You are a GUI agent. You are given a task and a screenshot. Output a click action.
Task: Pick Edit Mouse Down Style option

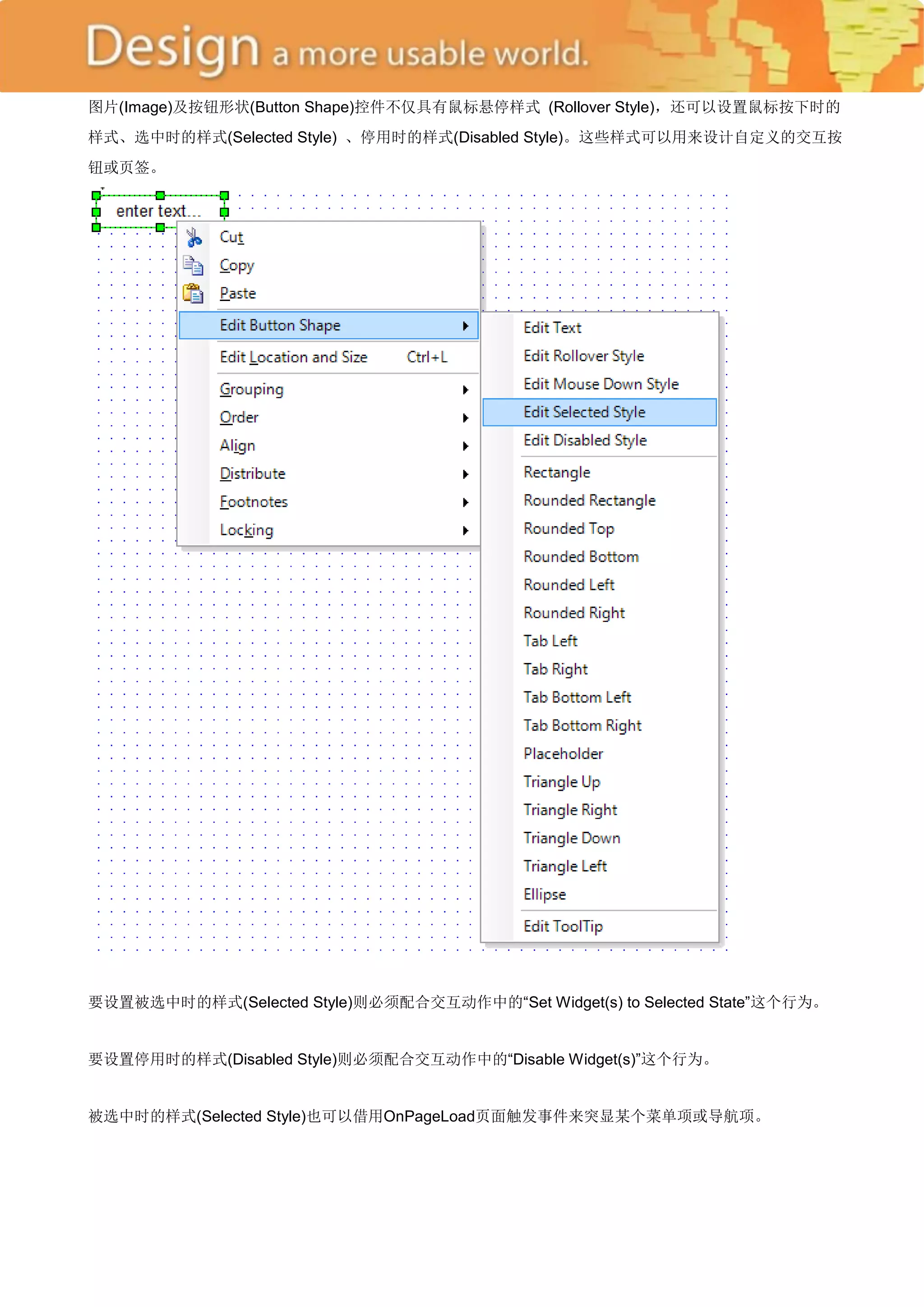click(601, 384)
